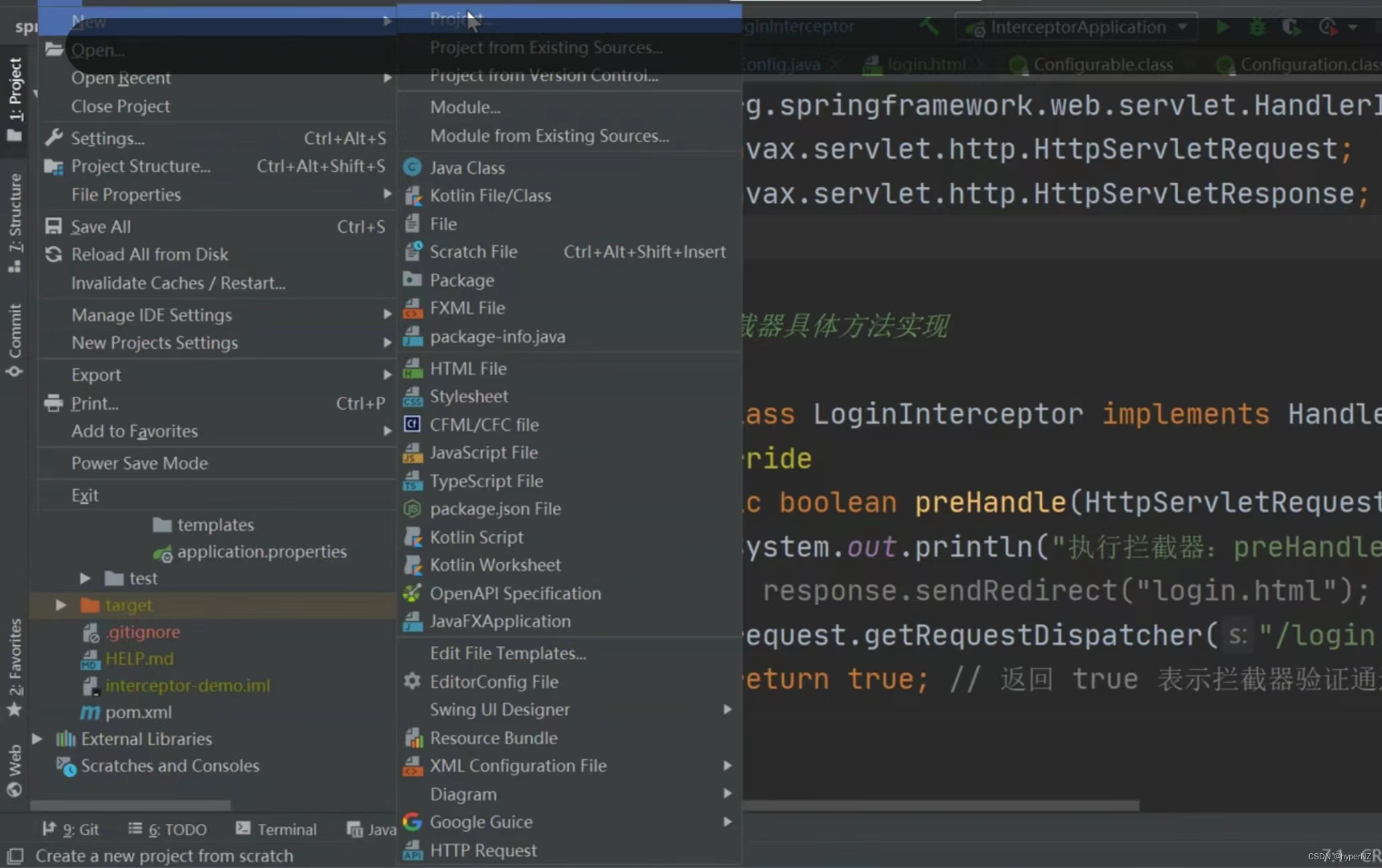Open the Terminal tool window tab
This screenshot has height=868, width=1382.
click(276, 829)
